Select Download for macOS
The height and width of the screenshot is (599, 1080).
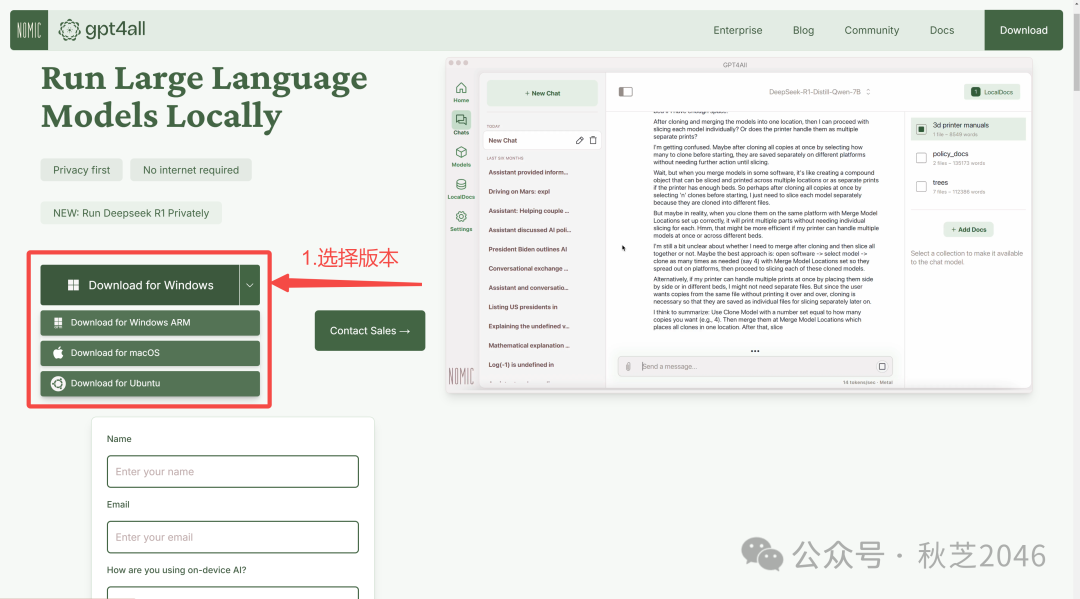(150, 353)
